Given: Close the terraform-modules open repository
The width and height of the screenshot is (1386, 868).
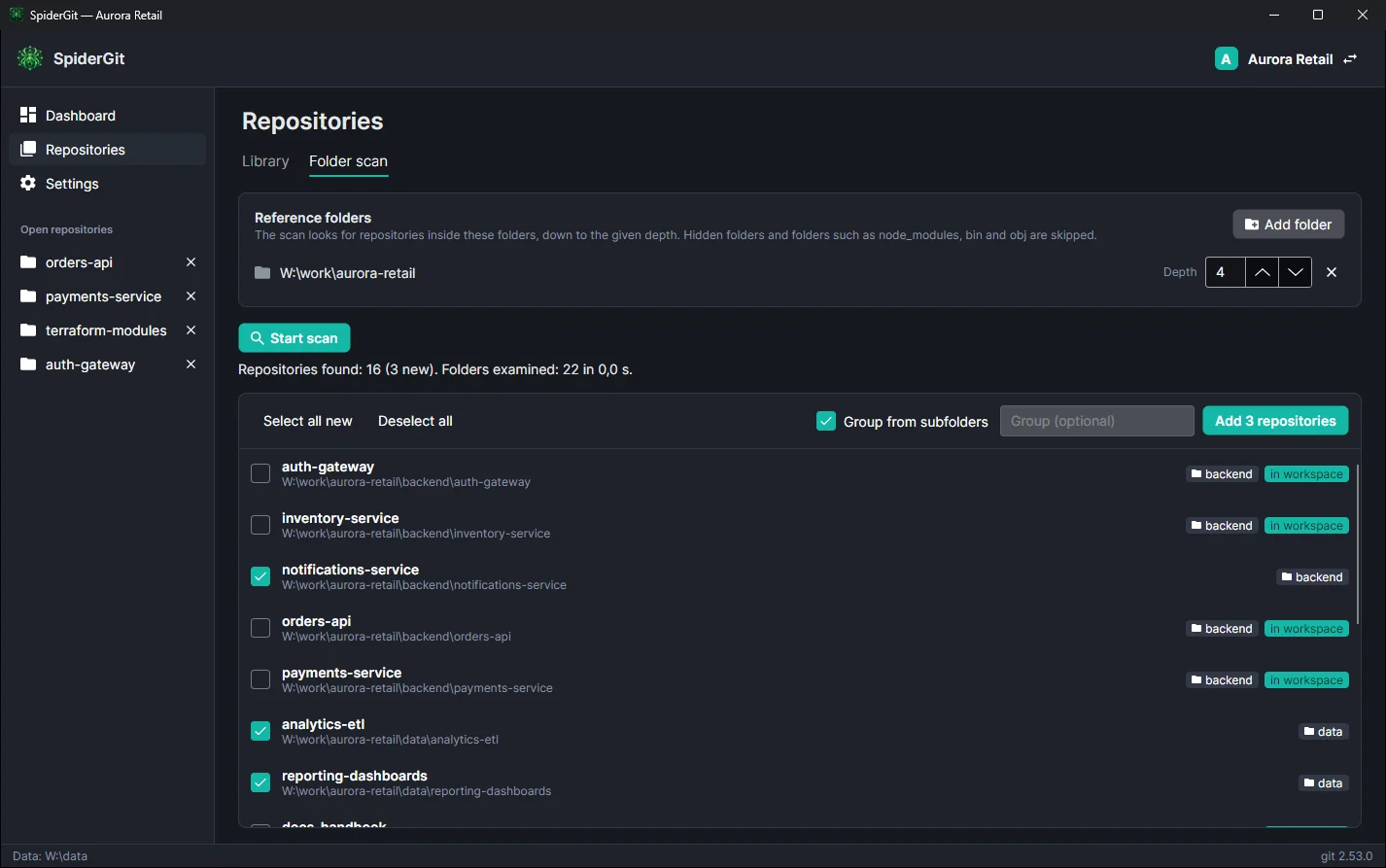Looking at the screenshot, I should [191, 330].
